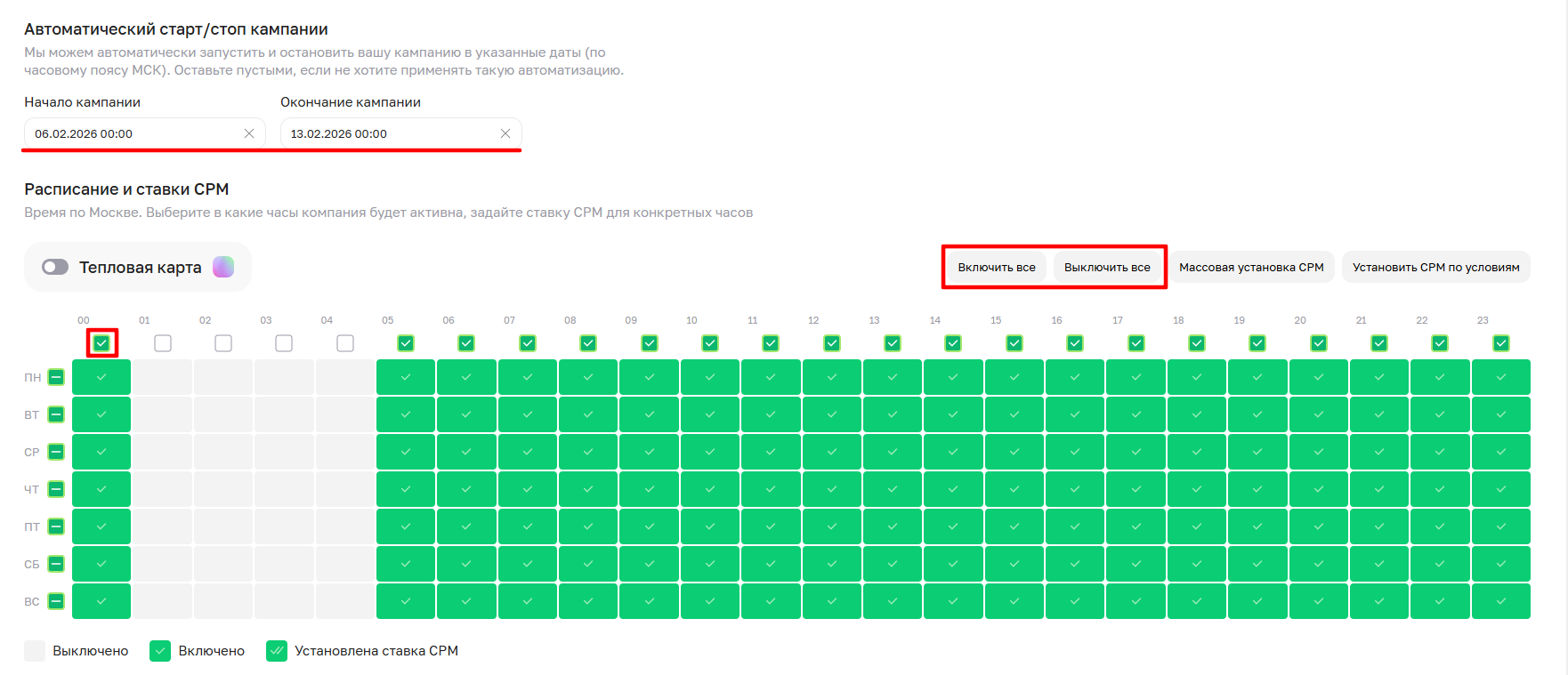Toggle the Monday row selector icon
The width and height of the screenshot is (1568, 675).
pos(56,377)
